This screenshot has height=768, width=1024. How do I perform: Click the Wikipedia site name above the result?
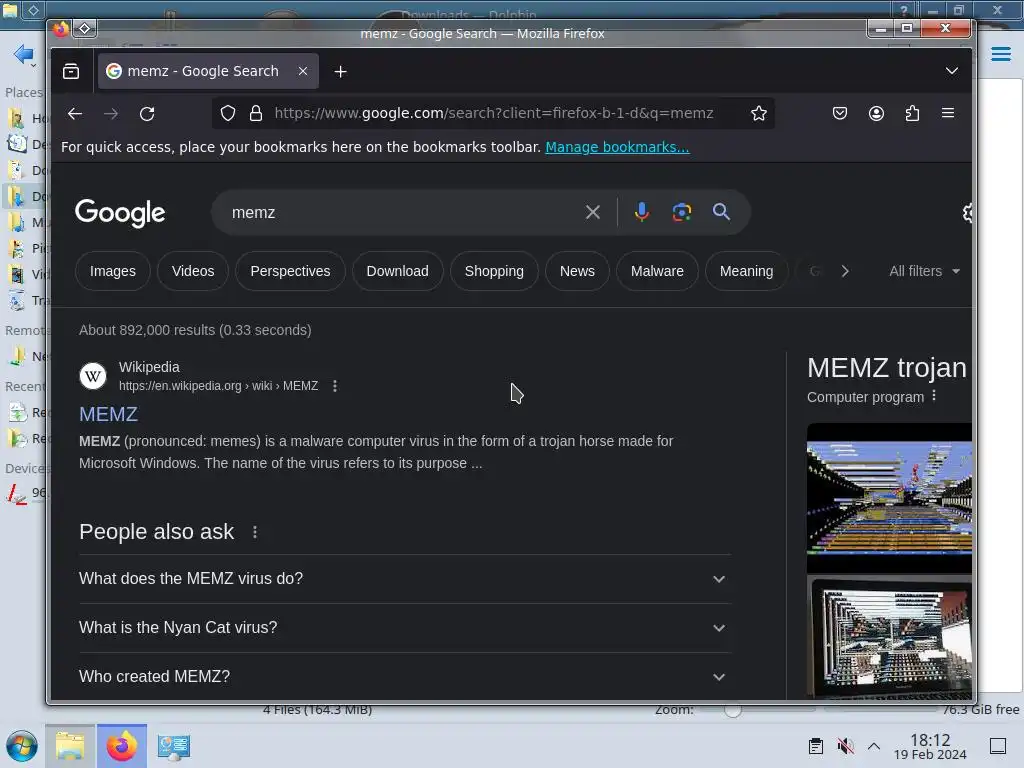149,367
